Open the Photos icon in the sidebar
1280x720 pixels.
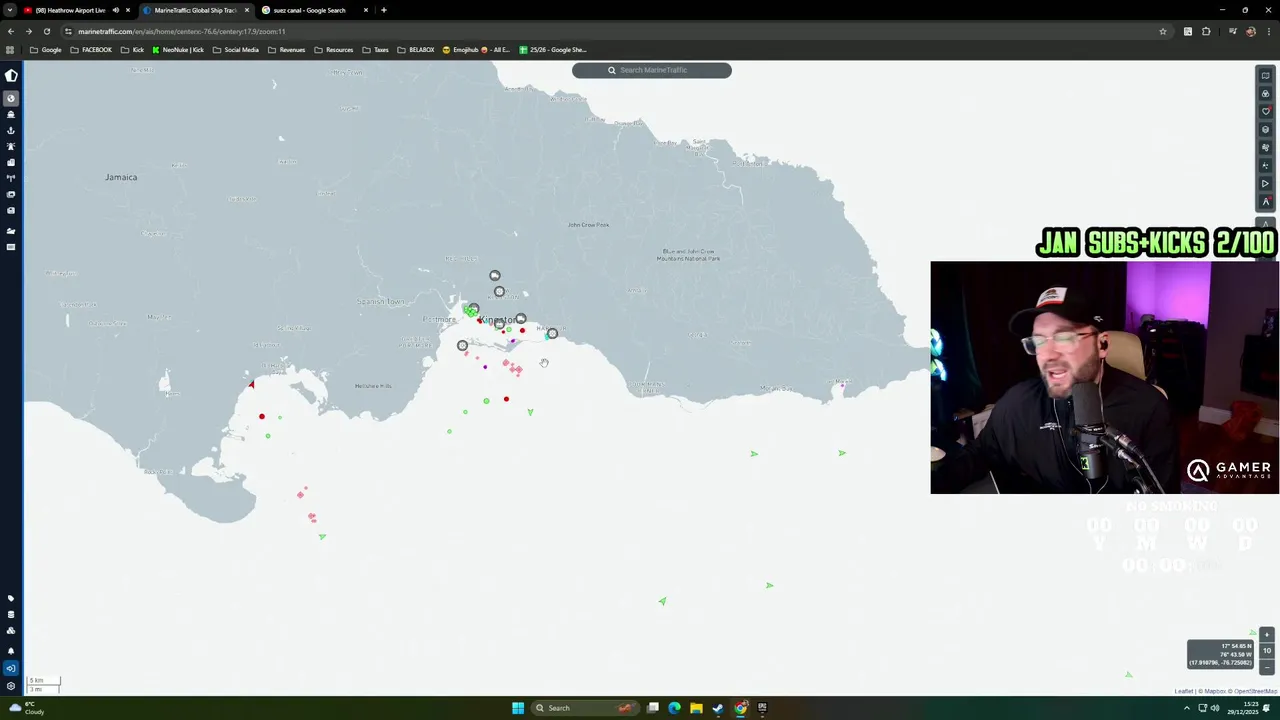(x=11, y=194)
